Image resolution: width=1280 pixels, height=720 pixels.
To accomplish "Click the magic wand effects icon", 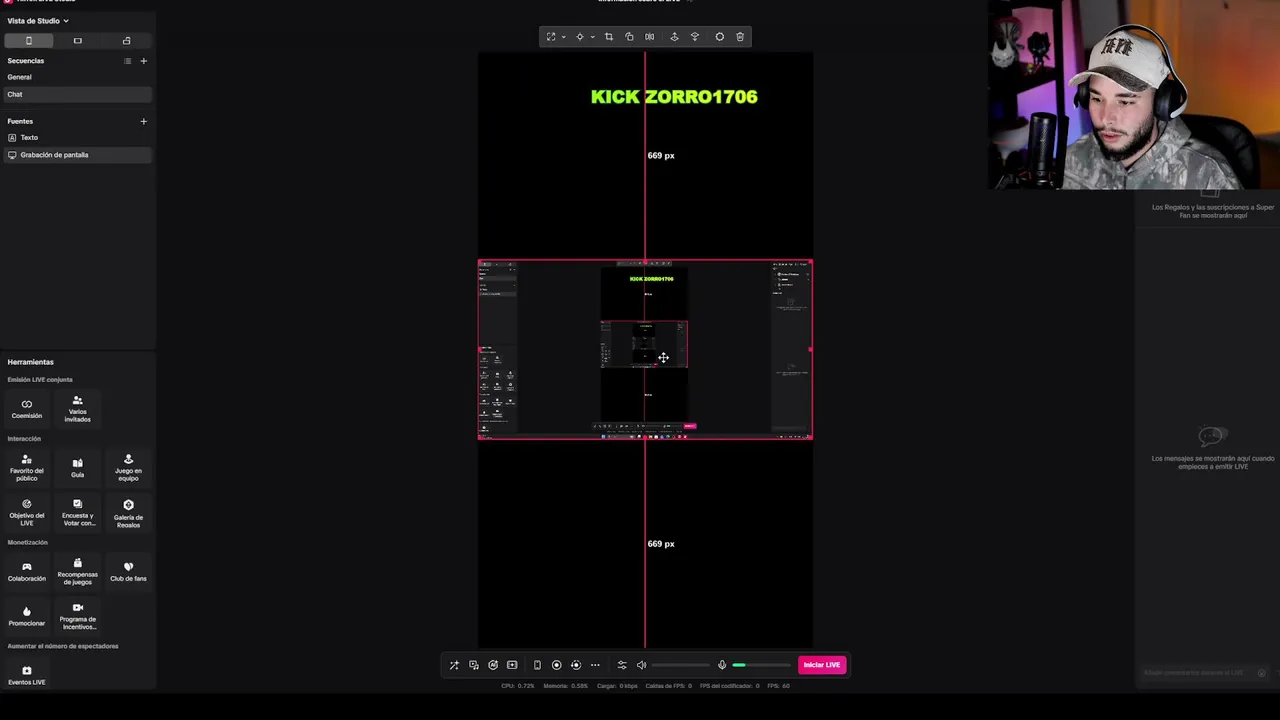I will tap(454, 665).
